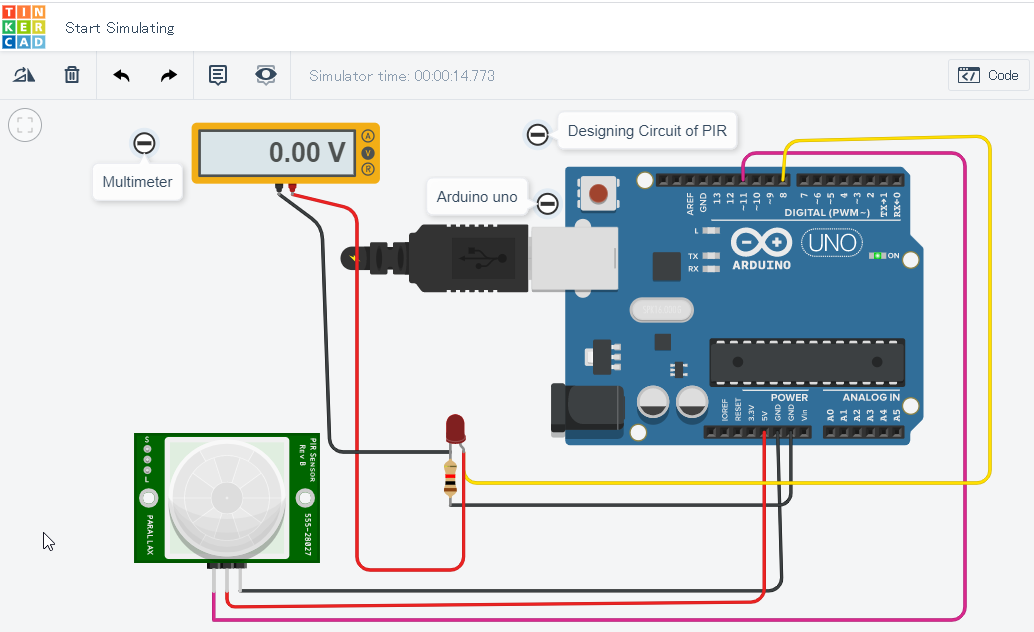Click the Multimeter note label
This screenshot has width=1034, height=632.
pyautogui.click(x=137, y=182)
